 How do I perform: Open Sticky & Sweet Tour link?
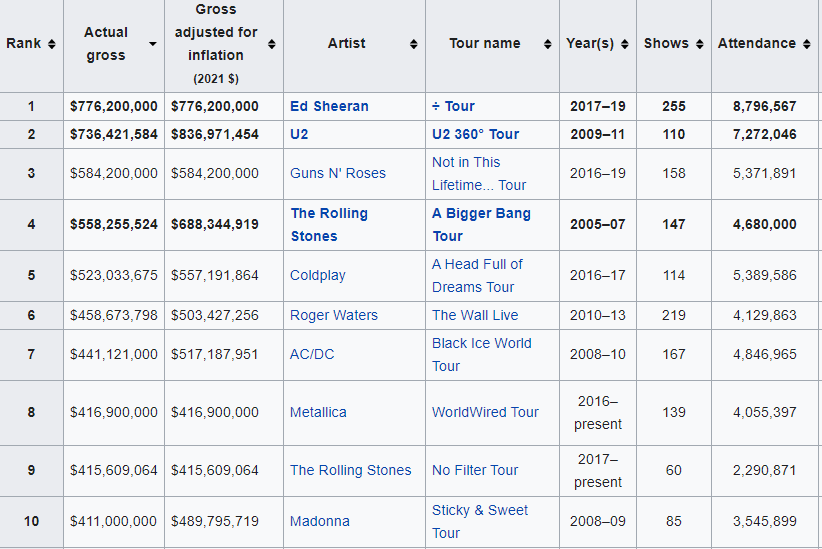(x=480, y=521)
